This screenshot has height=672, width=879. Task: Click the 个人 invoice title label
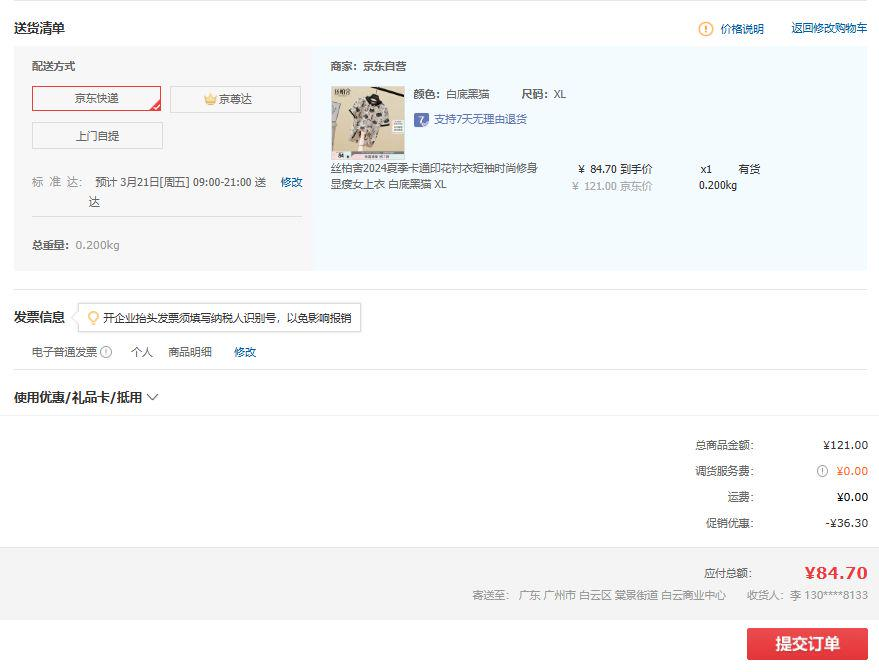pyautogui.click(x=142, y=352)
